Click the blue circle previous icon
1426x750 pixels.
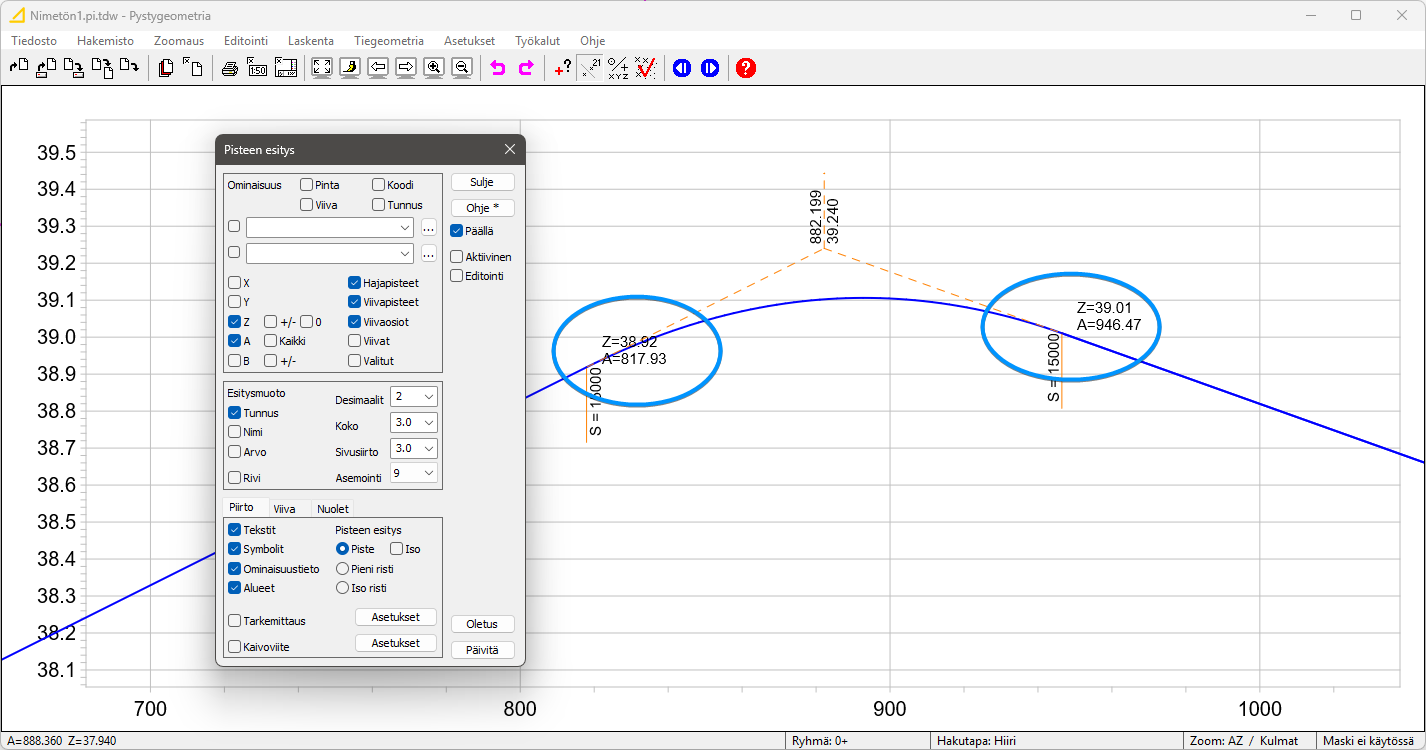(682, 68)
